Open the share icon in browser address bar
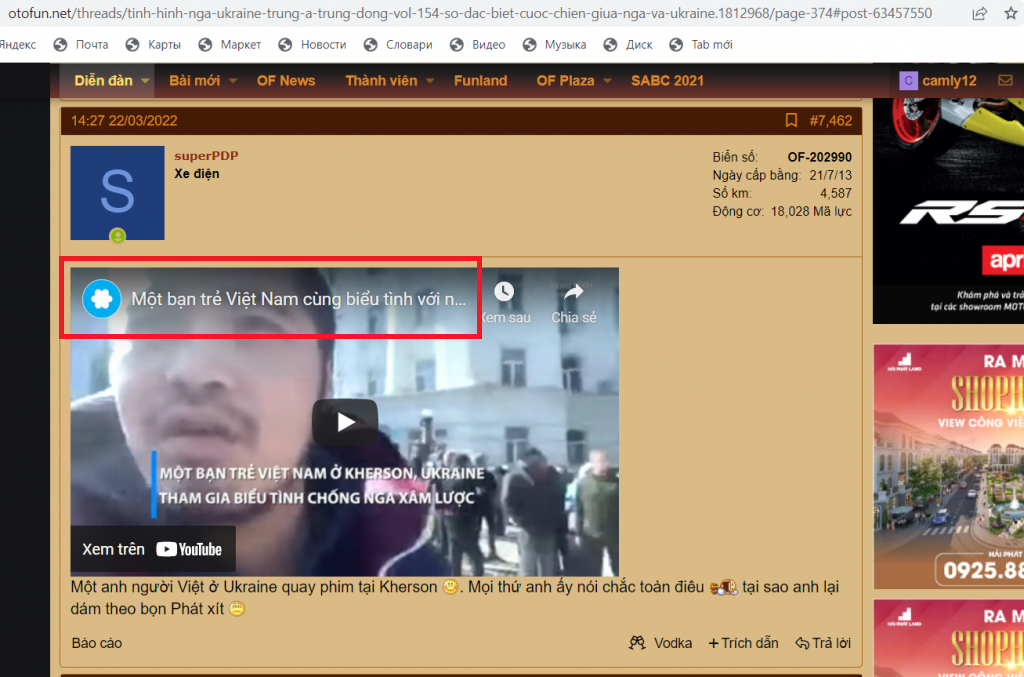Screen dimensions: 1024x677 [x=979, y=13]
